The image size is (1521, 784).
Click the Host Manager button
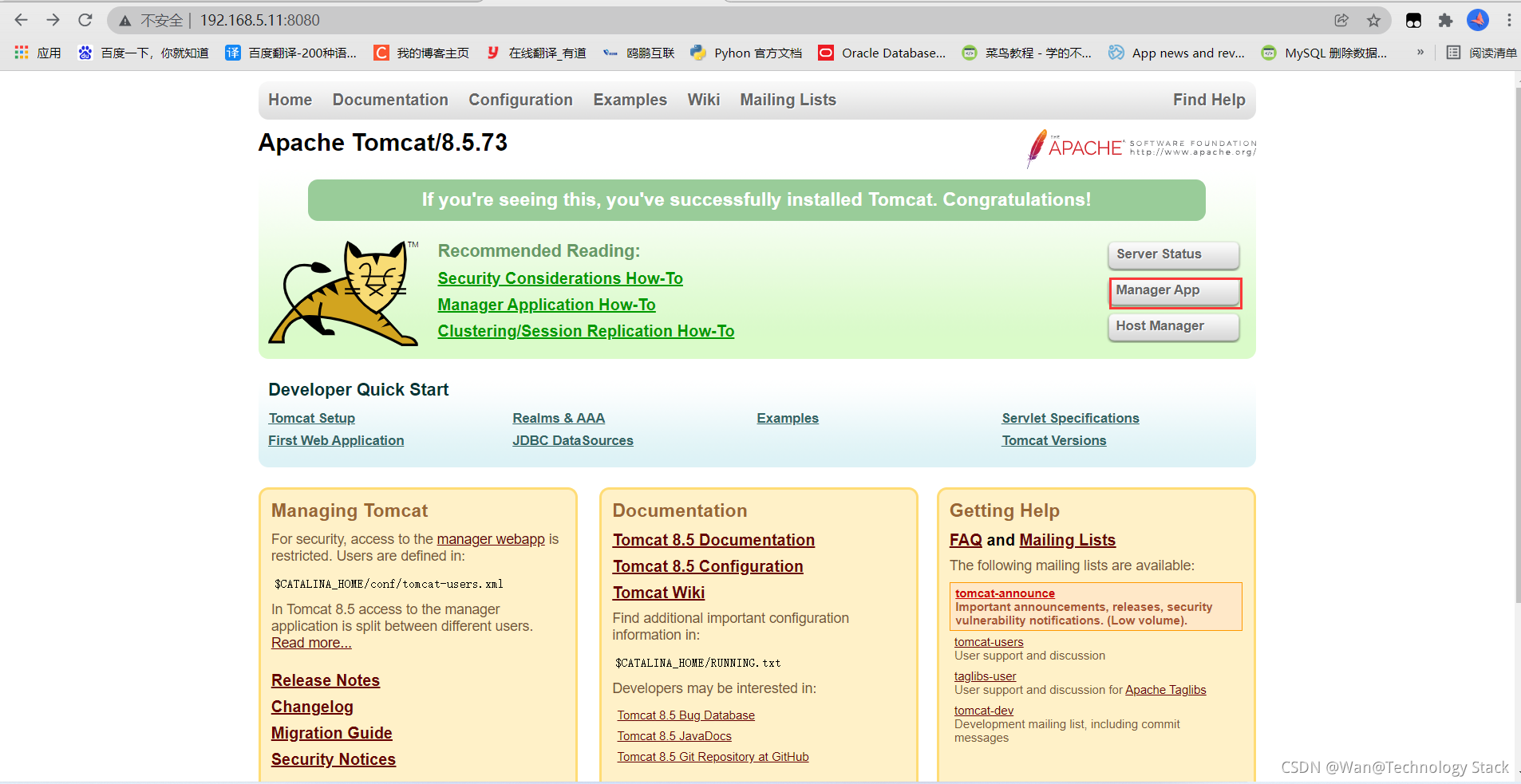click(x=1174, y=327)
